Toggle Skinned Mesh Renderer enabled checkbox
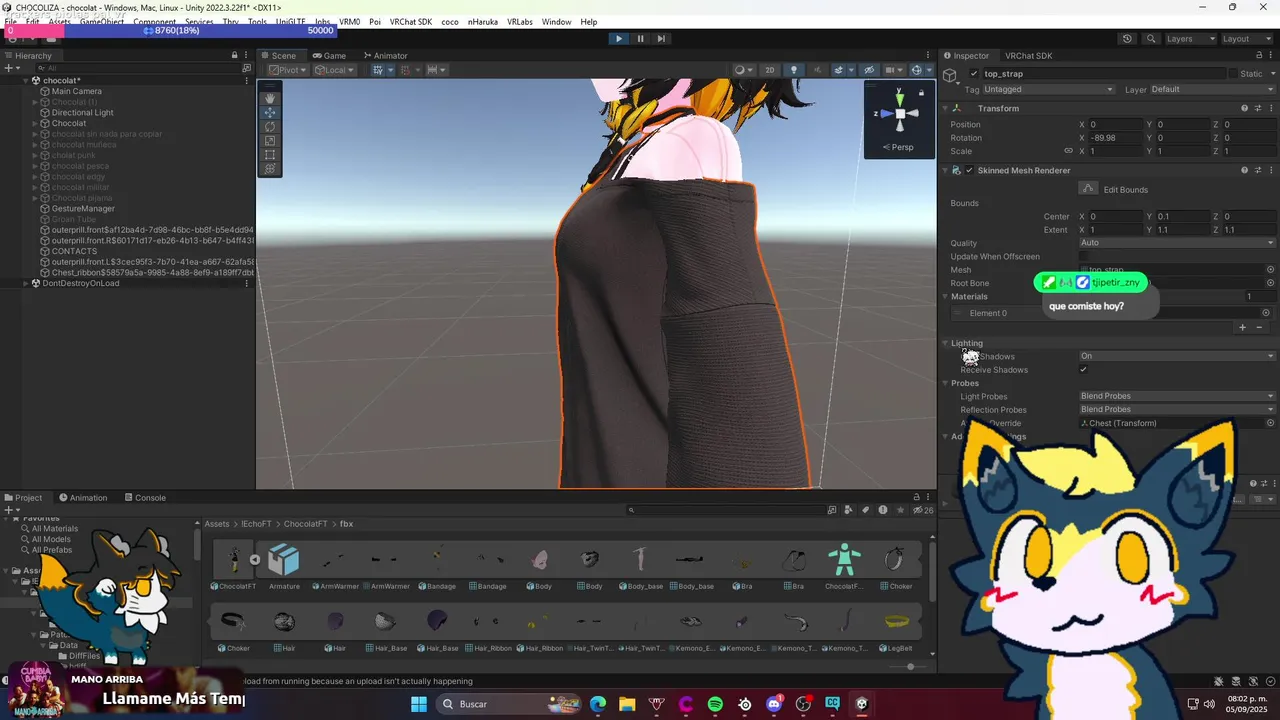1280x720 pixels. [x=969, y=170]
